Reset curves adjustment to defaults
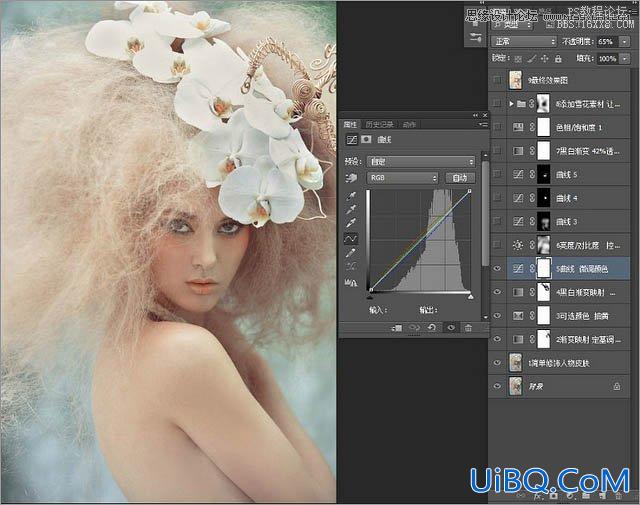This screenshot has height=505, width=640. point(432,327)
